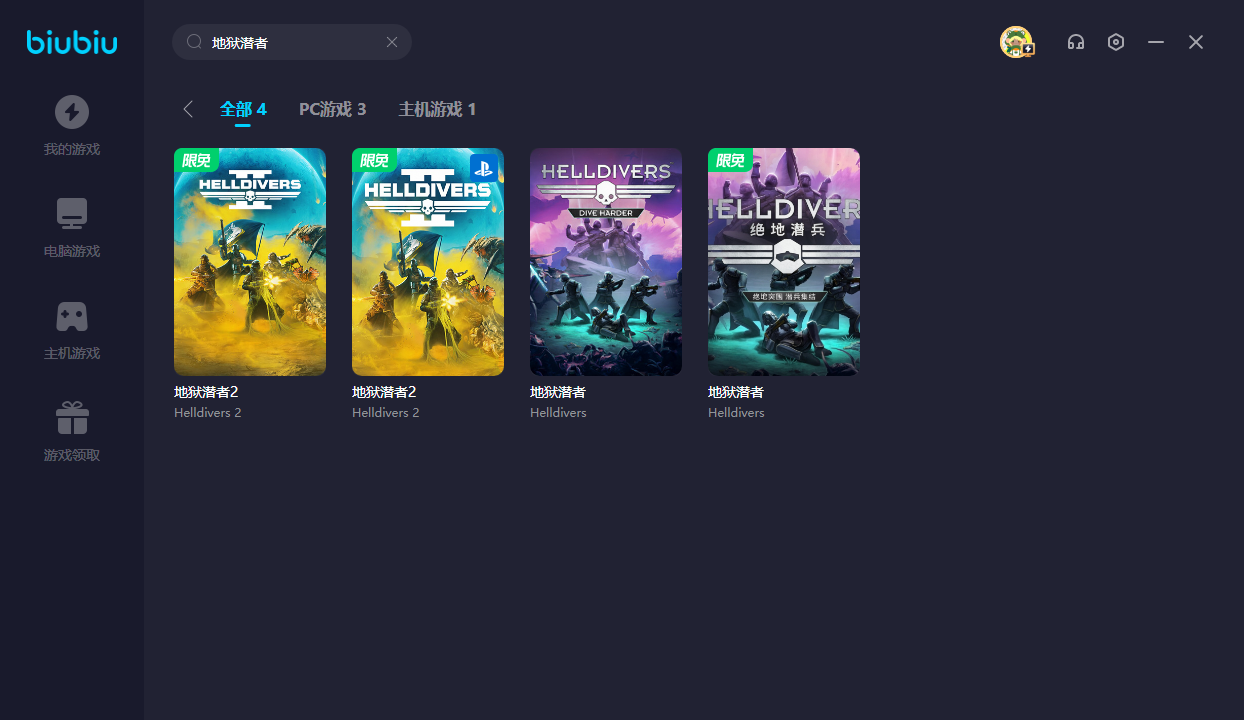Open 游戏领取 gift box icon
This screenshot has width=1244, height=720.
click(72, 418)
